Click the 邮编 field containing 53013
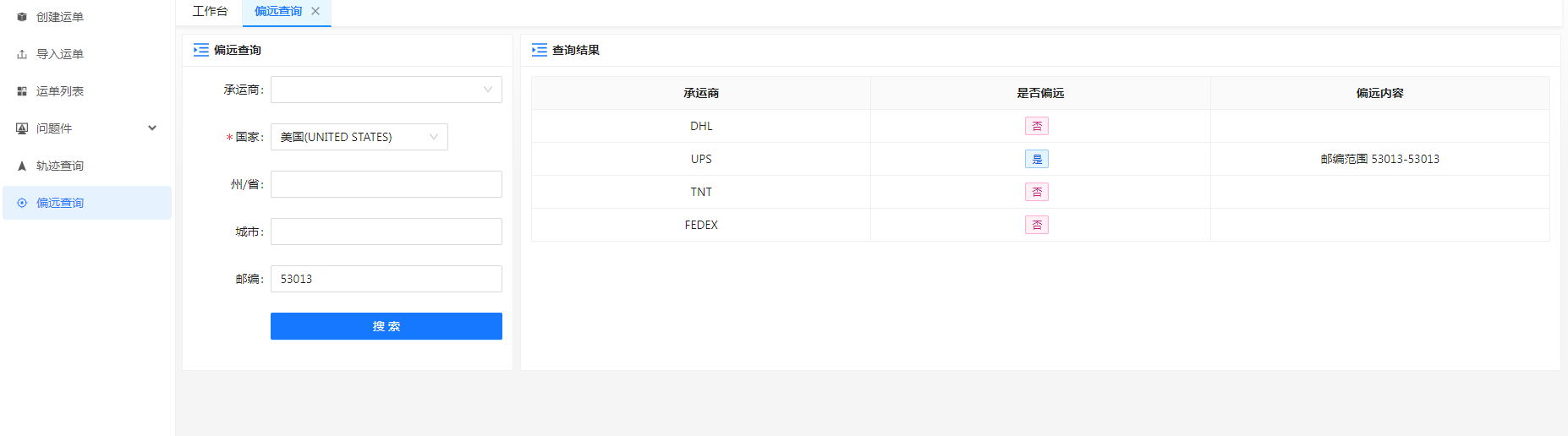Screen dimensions: 1568x436 (x=386, y=279)
